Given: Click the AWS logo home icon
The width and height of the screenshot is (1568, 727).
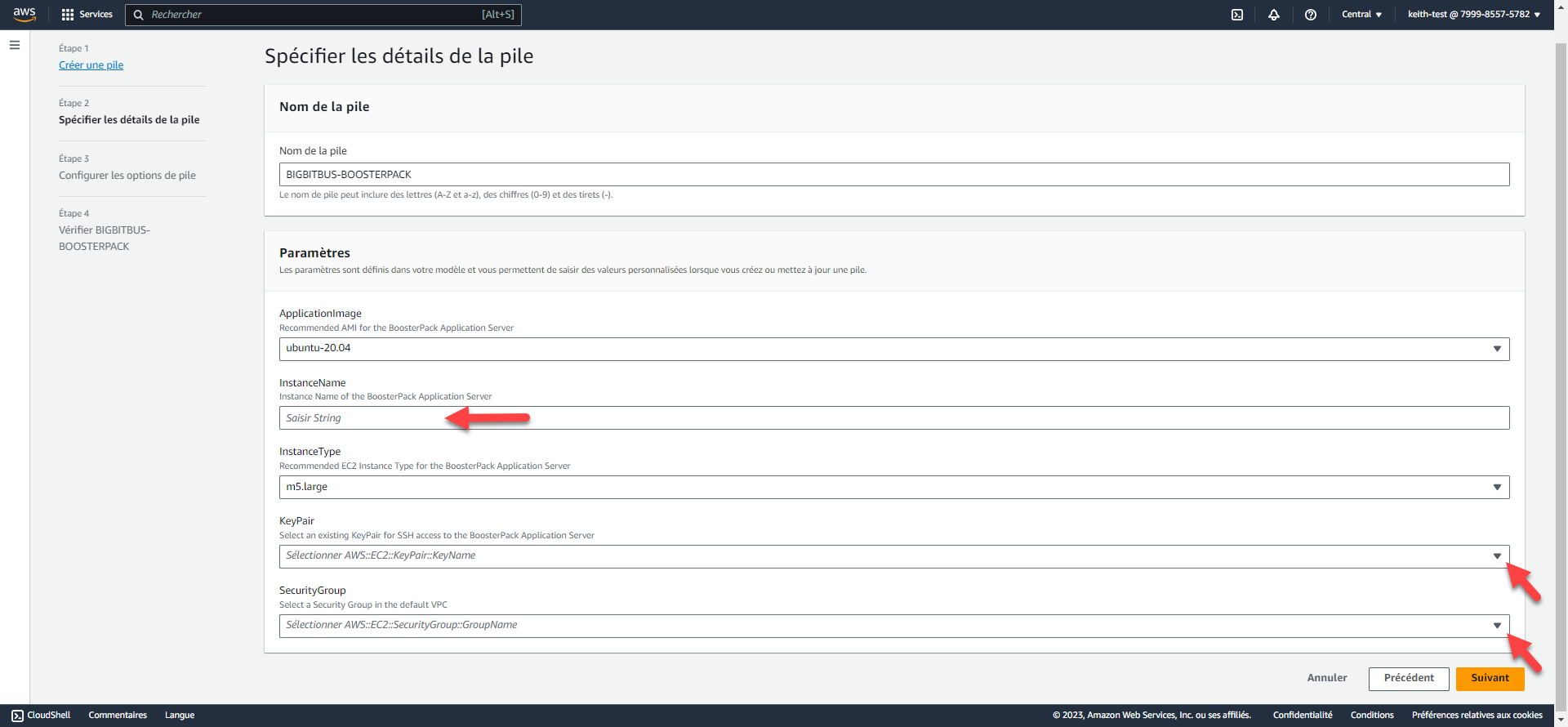Looking at the screenshot, I should click(24, 14).
